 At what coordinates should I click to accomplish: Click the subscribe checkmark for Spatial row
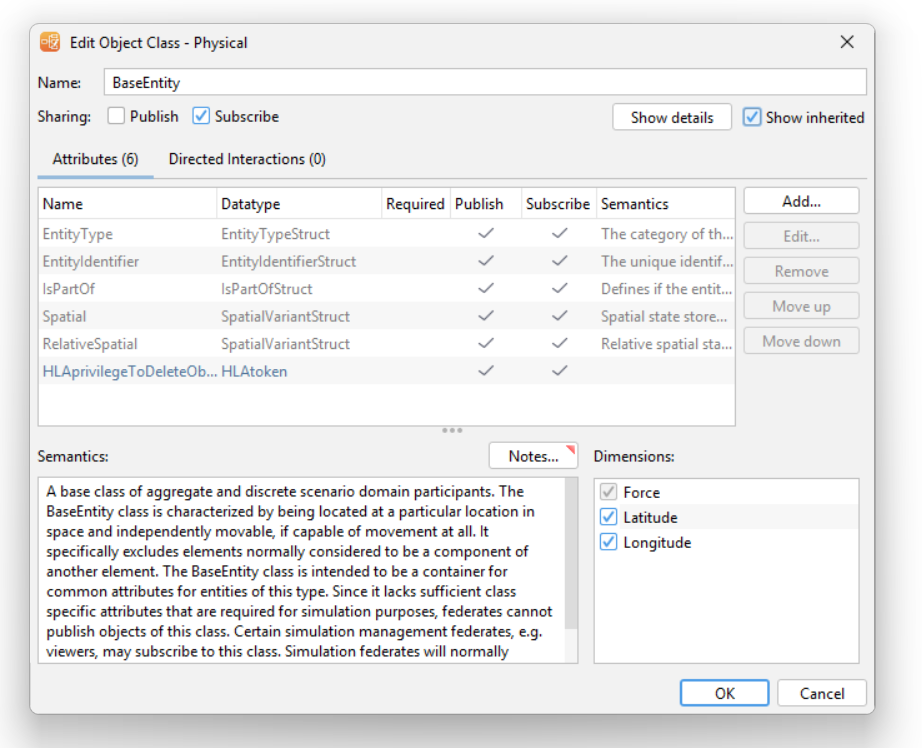[x=559, y=316]
